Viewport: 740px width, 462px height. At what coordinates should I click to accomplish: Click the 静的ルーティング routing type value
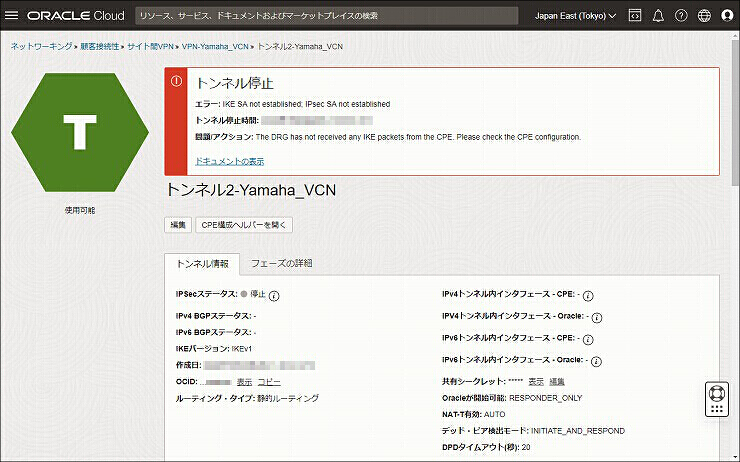(x=288, y=398)
